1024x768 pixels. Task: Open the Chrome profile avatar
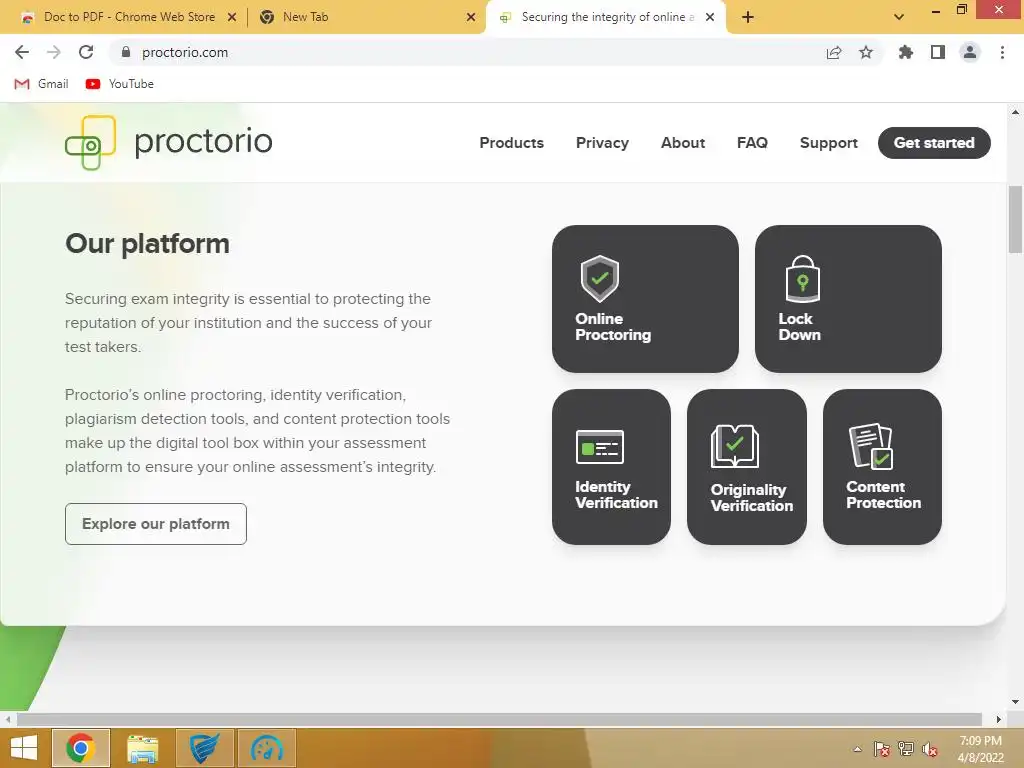[970, 52]
